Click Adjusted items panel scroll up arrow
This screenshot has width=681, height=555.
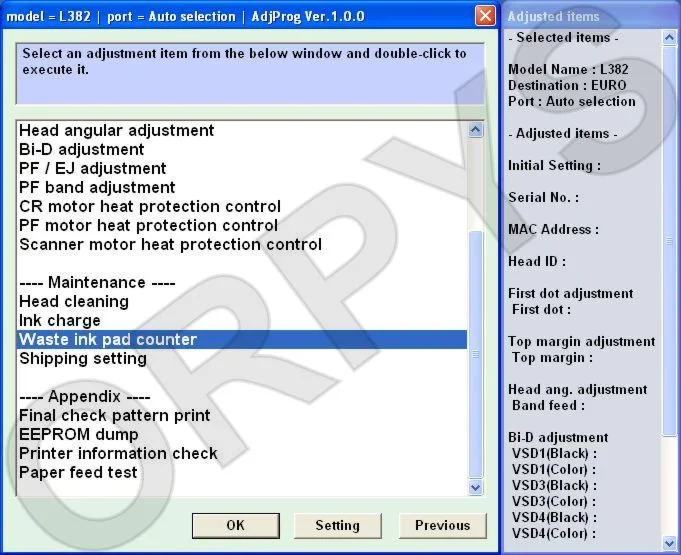669,38
